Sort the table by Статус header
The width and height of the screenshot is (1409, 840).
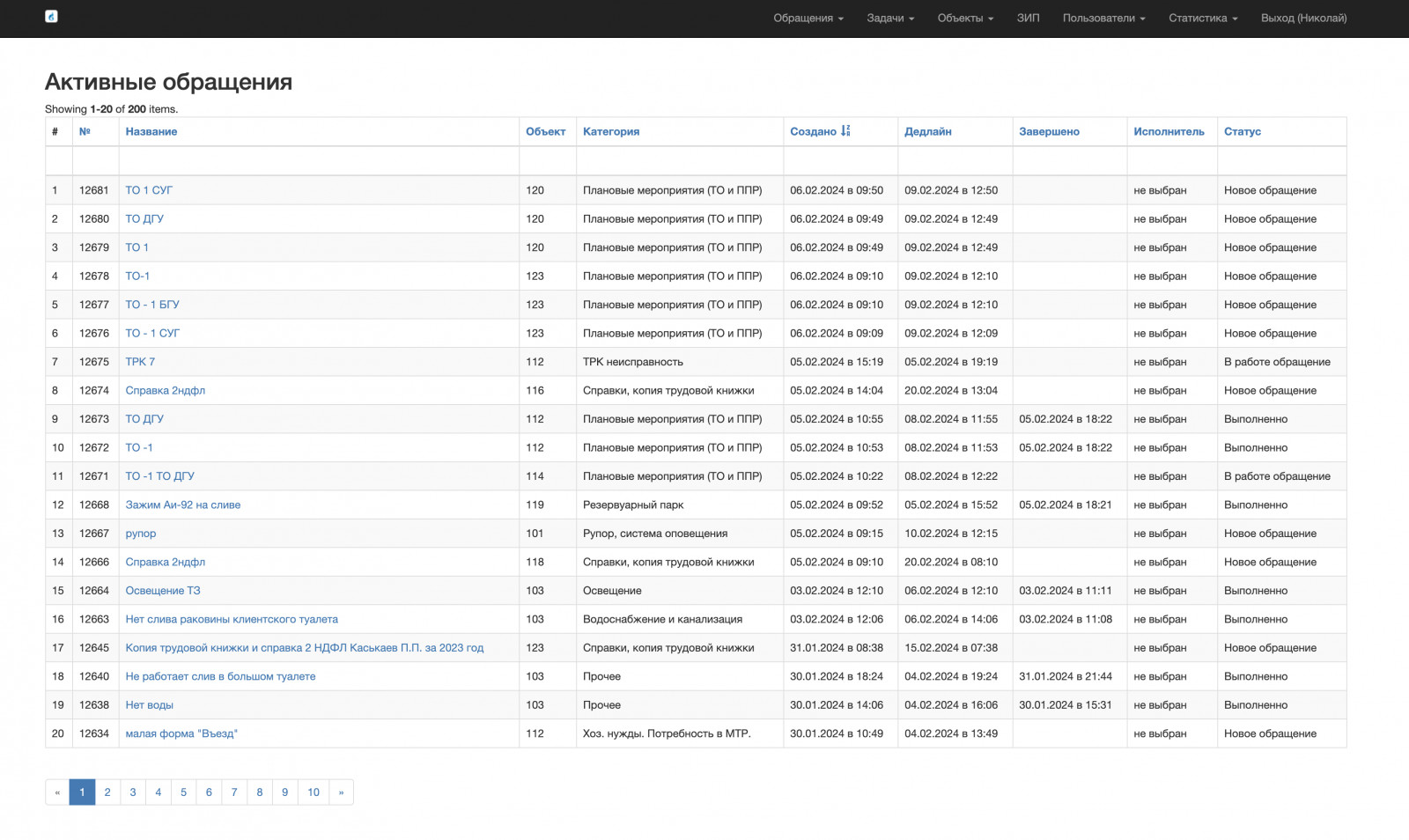click(x=1242, y=132)
